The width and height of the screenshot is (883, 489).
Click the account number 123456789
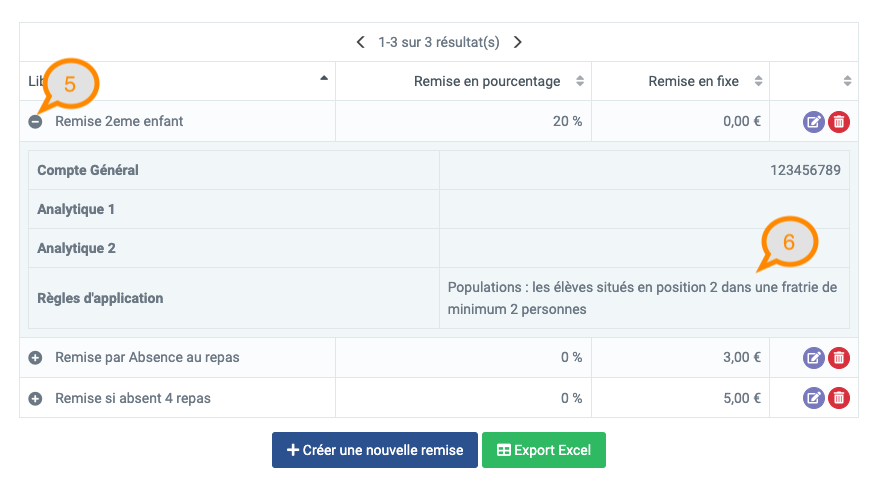coord(805,170)
